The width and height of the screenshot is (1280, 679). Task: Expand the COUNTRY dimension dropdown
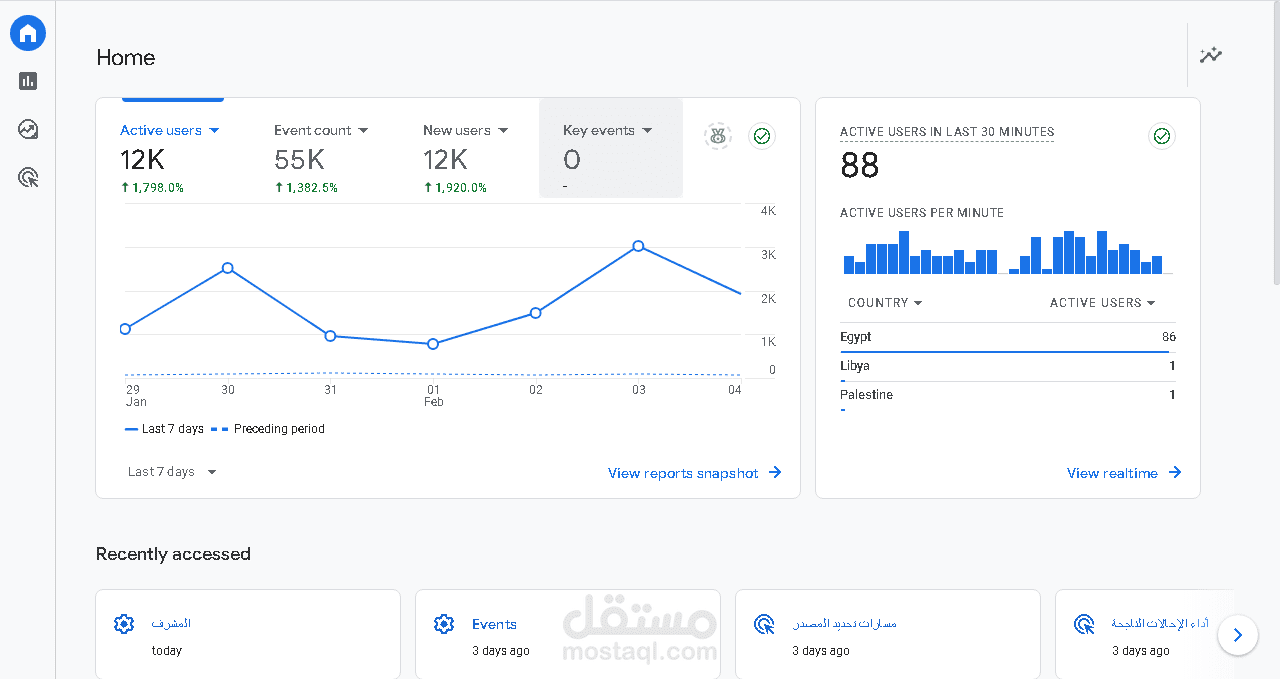[885, 303]
